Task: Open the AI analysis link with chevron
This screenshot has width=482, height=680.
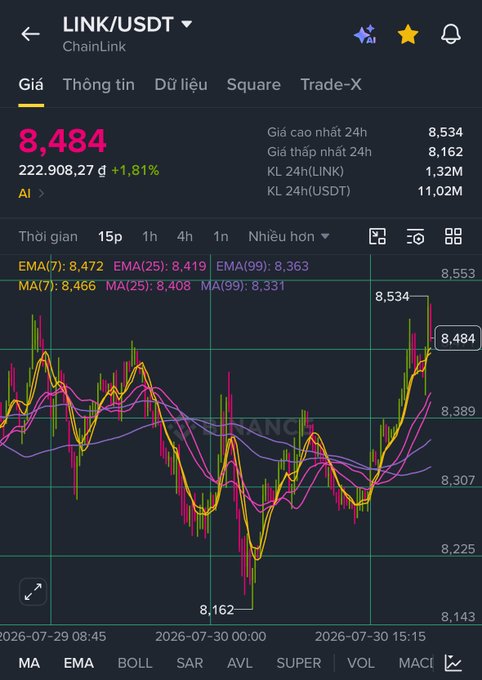Action: click(x=31, y=193)
